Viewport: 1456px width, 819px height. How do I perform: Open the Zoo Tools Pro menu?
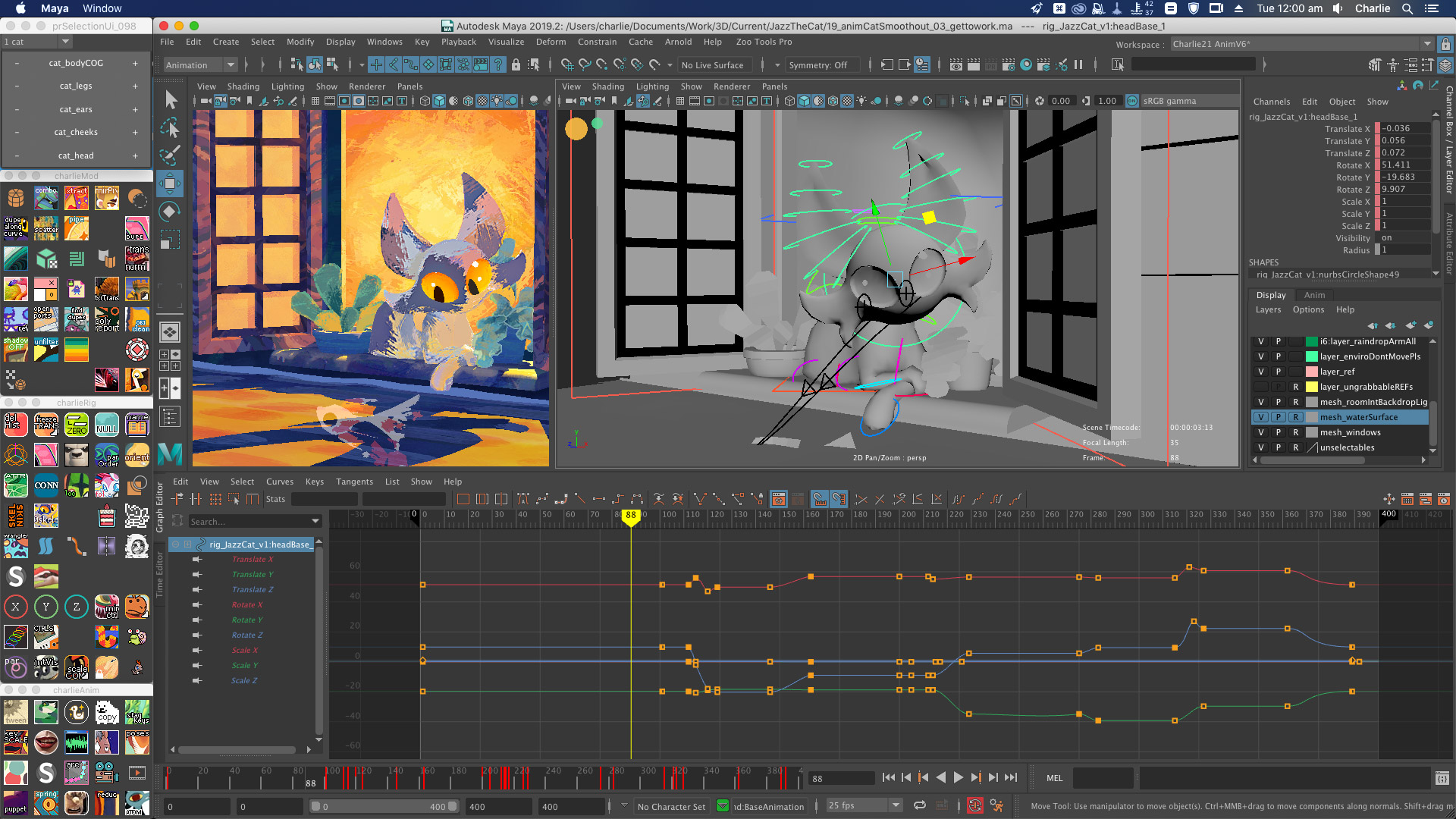[764, 42]
